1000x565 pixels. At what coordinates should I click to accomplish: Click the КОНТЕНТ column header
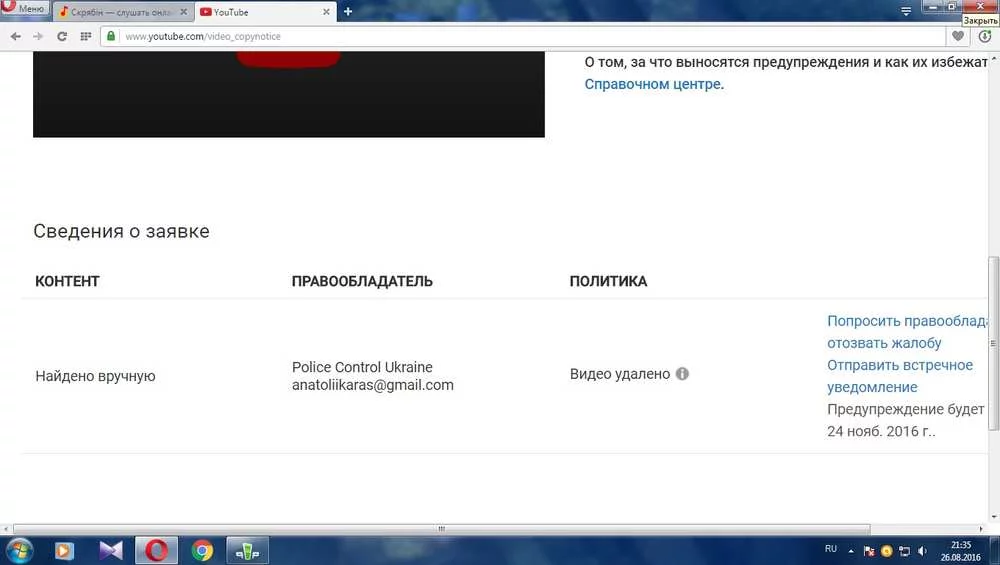click(67, 281)
